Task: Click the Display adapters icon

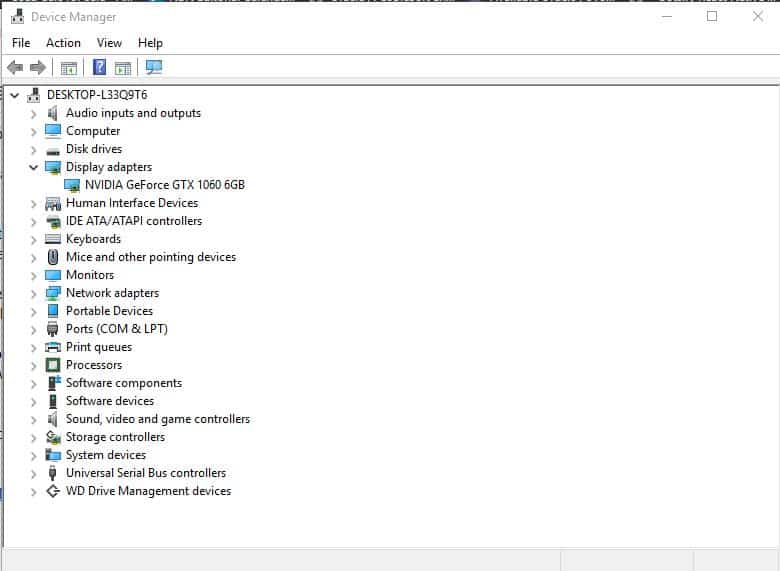Action: pos(53,167)
